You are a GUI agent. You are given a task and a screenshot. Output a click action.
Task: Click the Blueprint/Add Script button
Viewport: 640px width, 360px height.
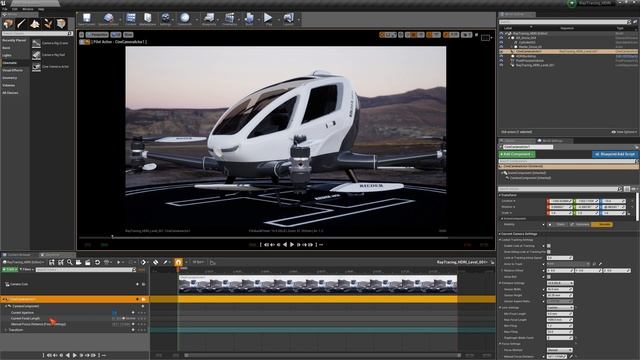point(615,154)
